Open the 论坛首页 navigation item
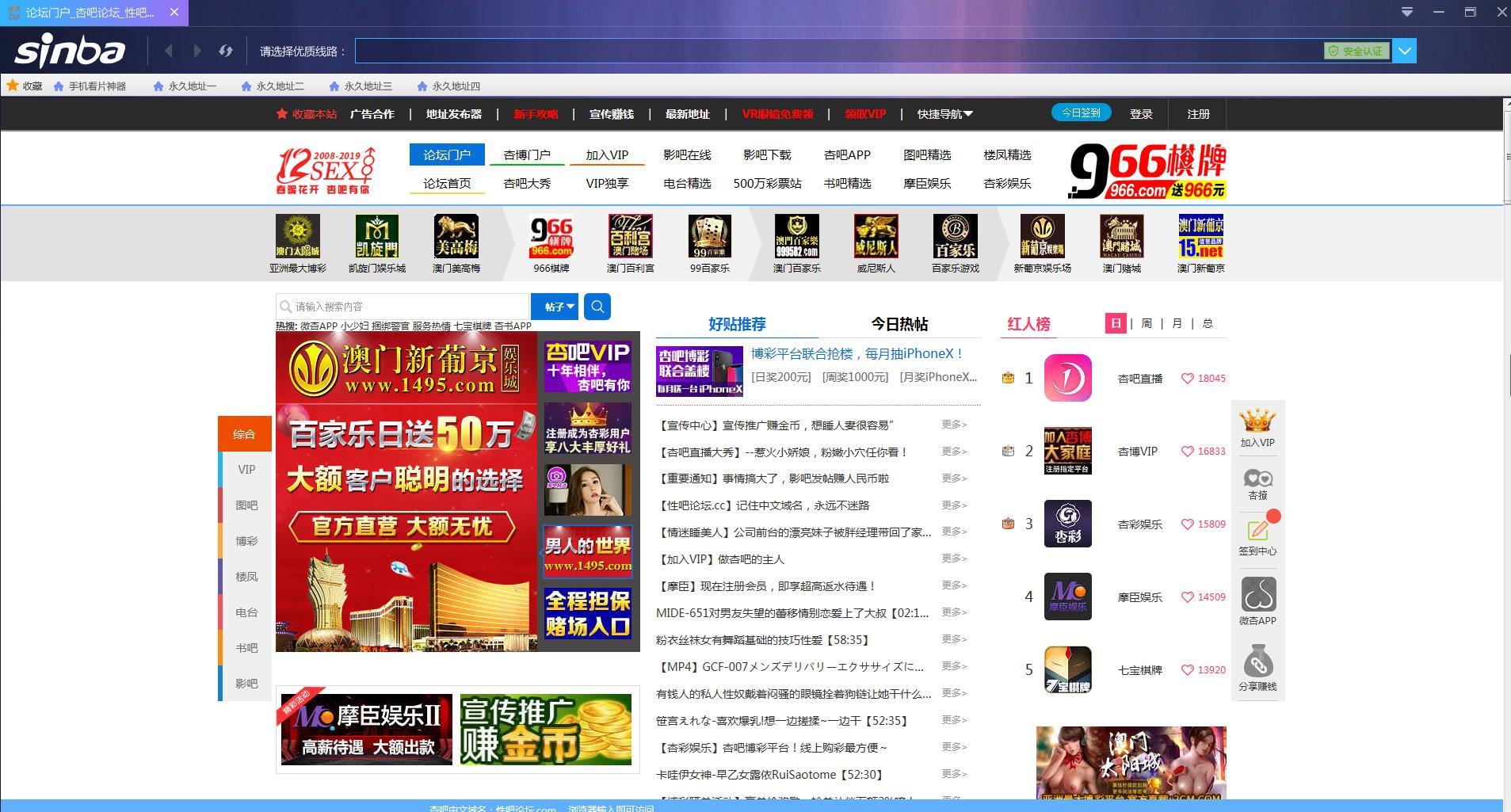The width and height of the screenshot is (1511, 812). 447,183
